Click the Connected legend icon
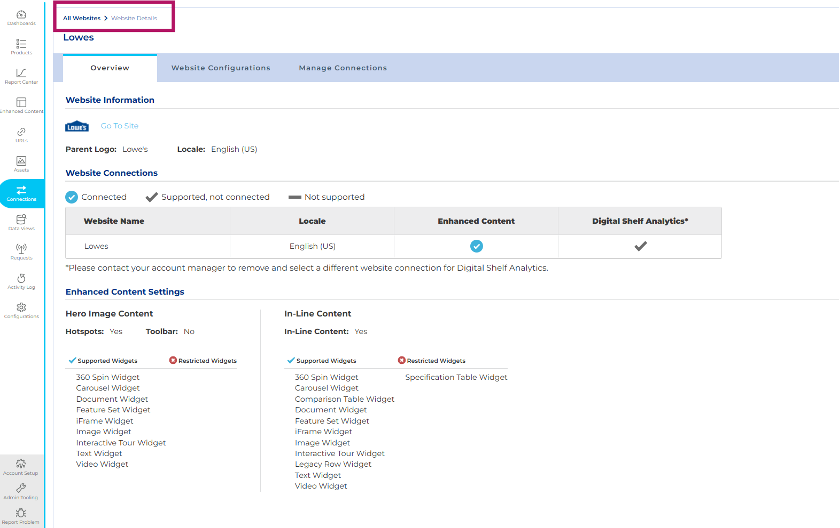The image size is (840, 528). click(71, 197)
